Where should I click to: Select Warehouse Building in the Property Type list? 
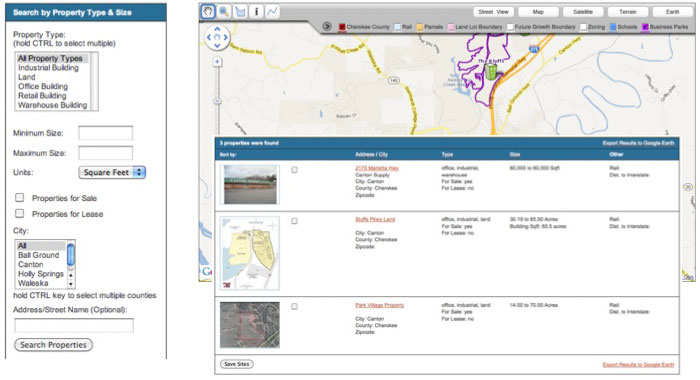(x=52, y=105)
